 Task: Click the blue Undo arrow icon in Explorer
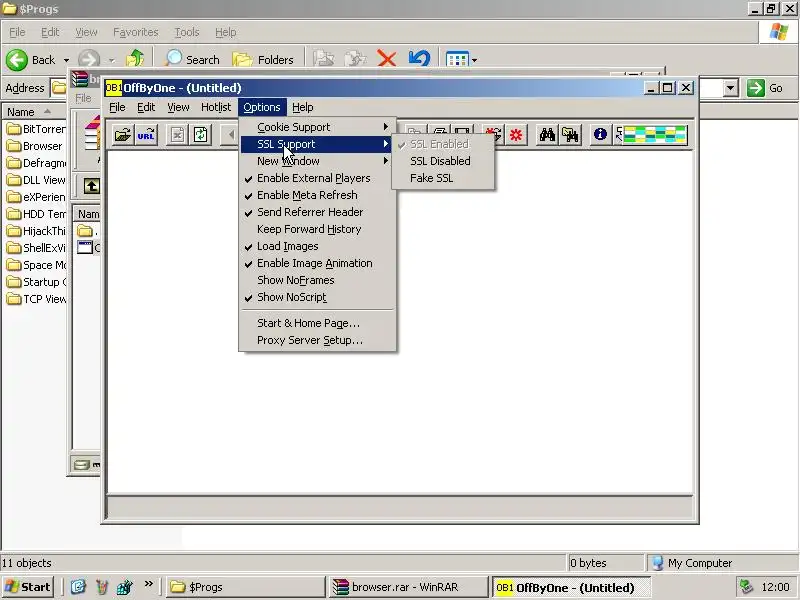coord(419,59)
